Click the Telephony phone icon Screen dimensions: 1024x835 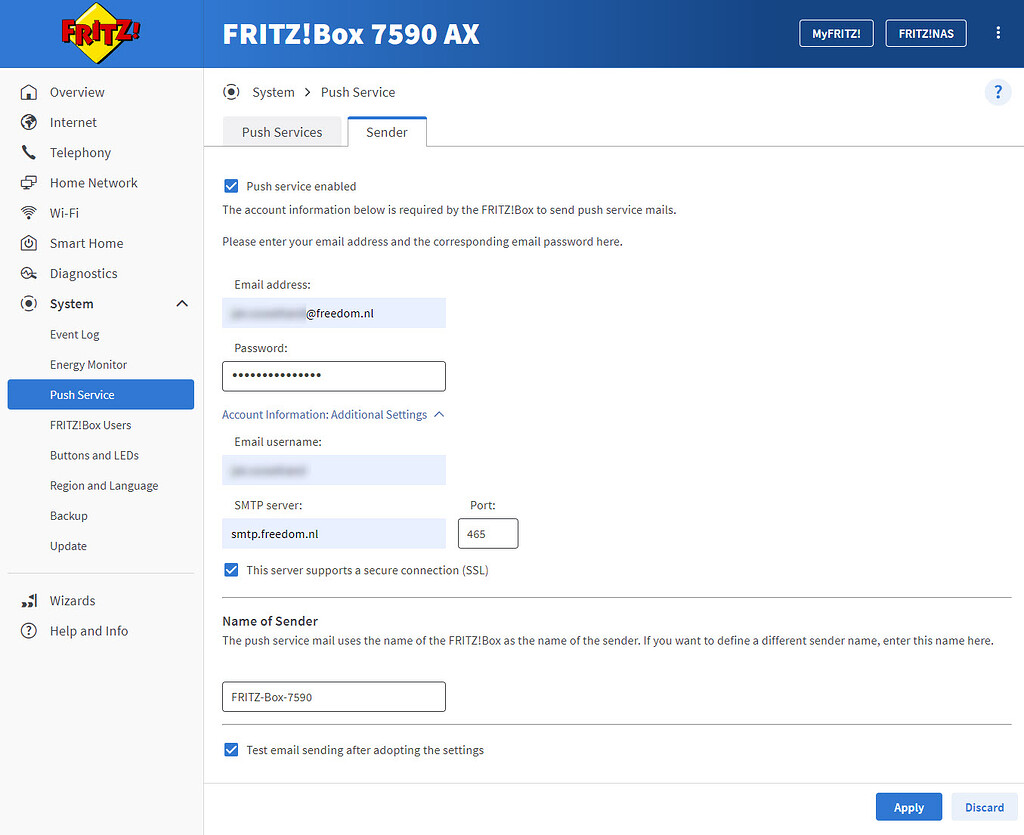(29, 153)
